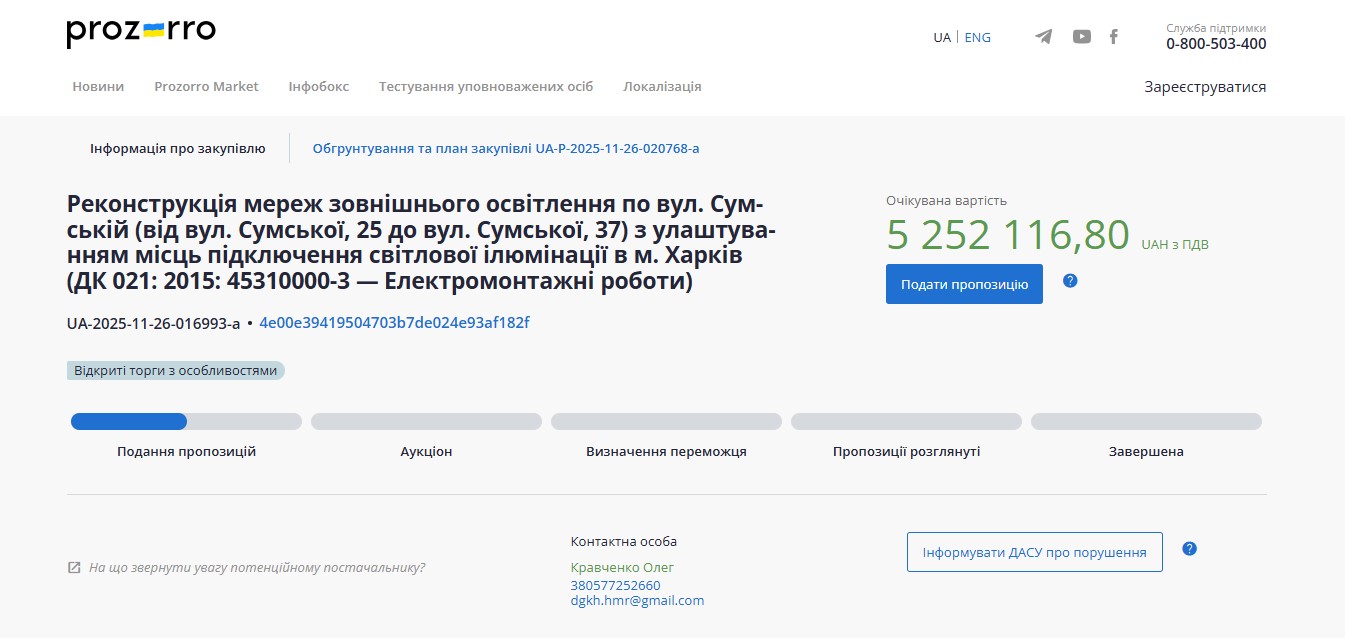This screenshot has height=638, width=1345.
Task: Switch interface language to ENG
Action: (x=976, y=37)
